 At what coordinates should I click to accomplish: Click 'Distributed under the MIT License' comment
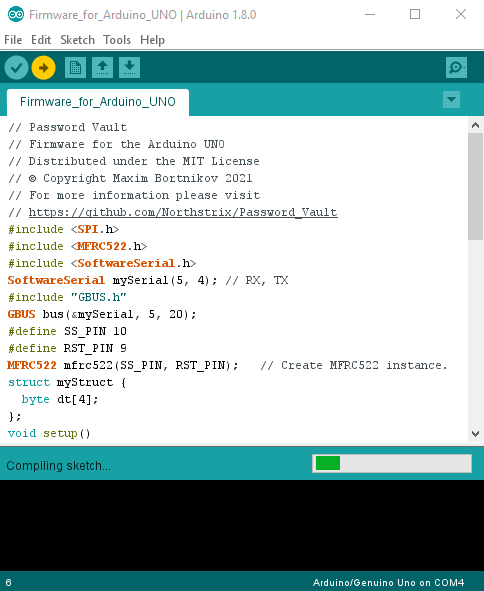tap(144, 161)
